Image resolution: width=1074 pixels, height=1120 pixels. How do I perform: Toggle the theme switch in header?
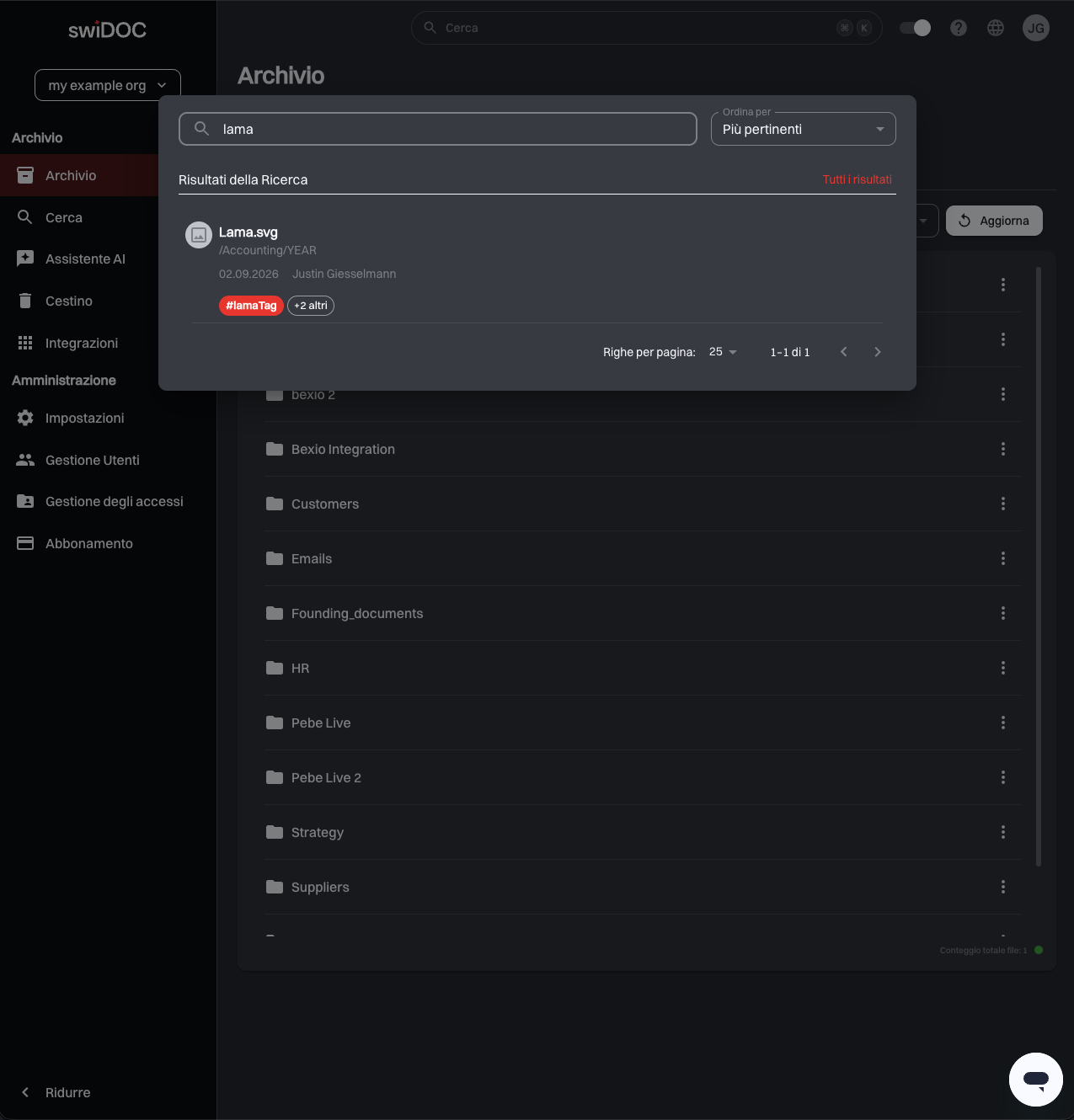pyautogui.click(x=916, y=28)
